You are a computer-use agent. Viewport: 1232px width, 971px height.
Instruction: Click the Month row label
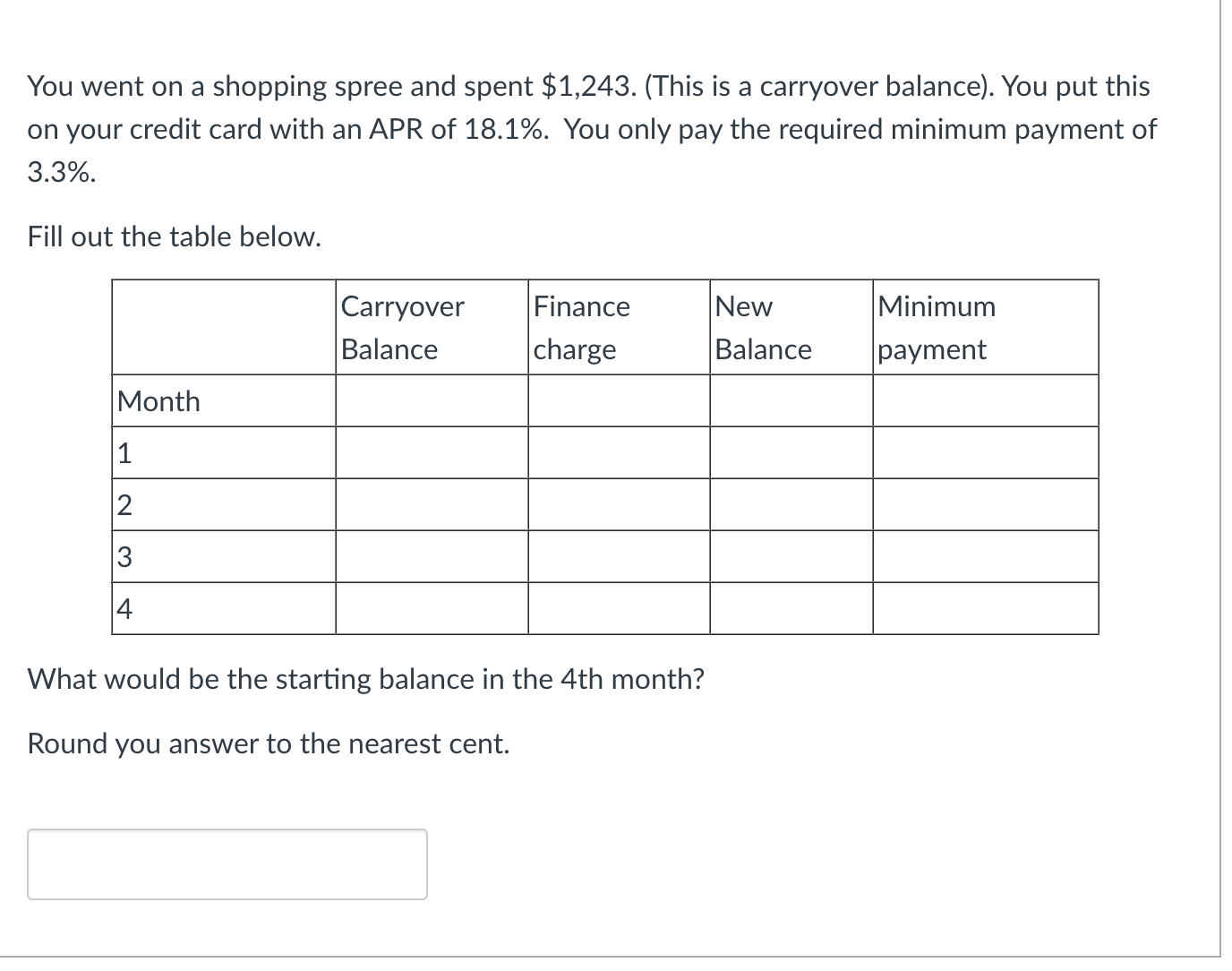coord(158,400)
